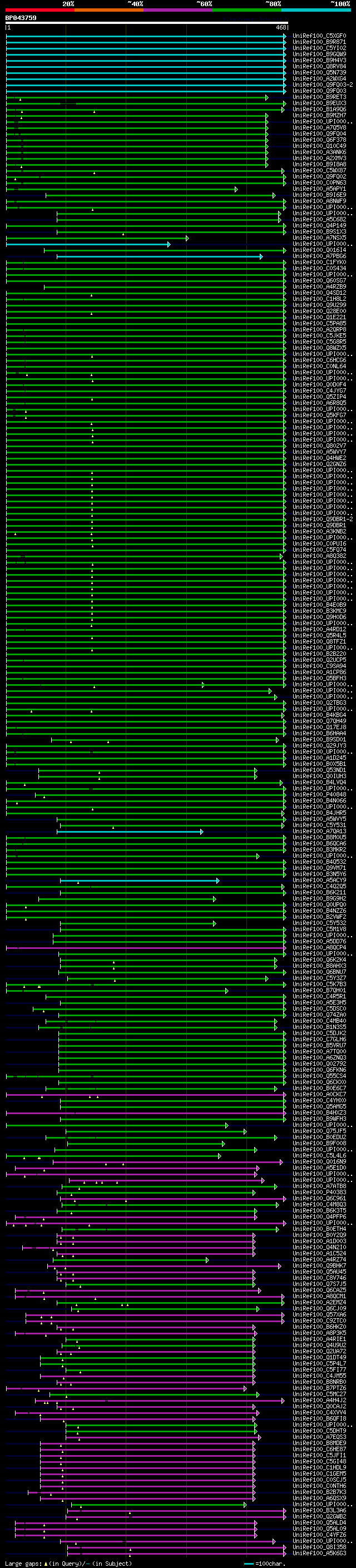Select UniRef100_Q02792 label

tap(319, 1064)
